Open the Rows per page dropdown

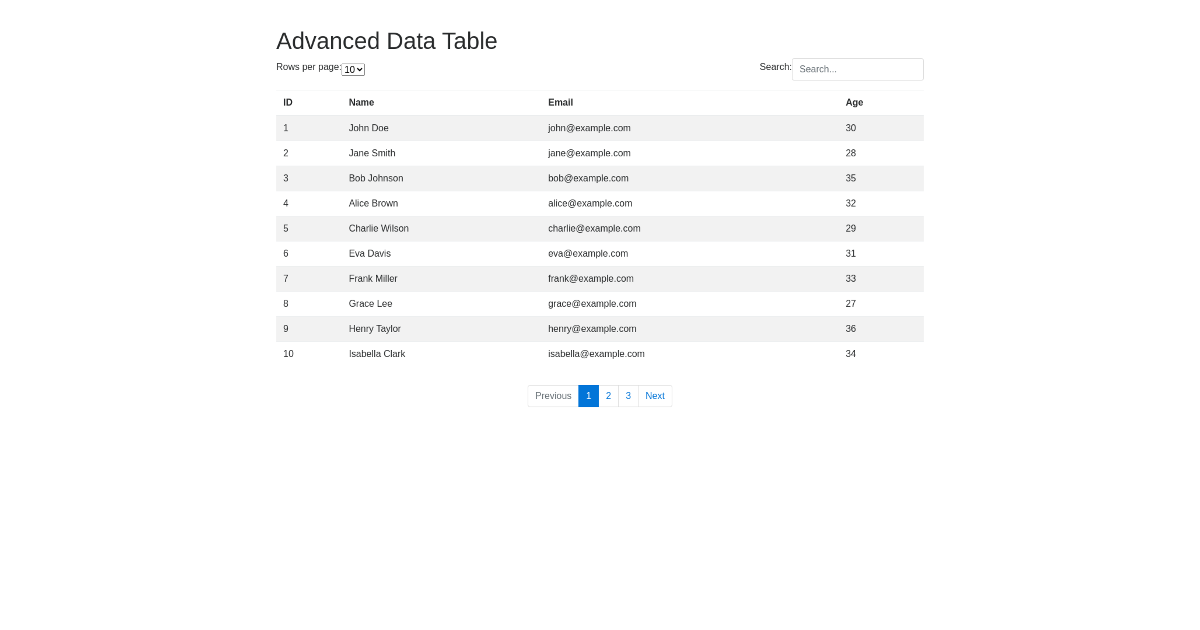[353, 69]
